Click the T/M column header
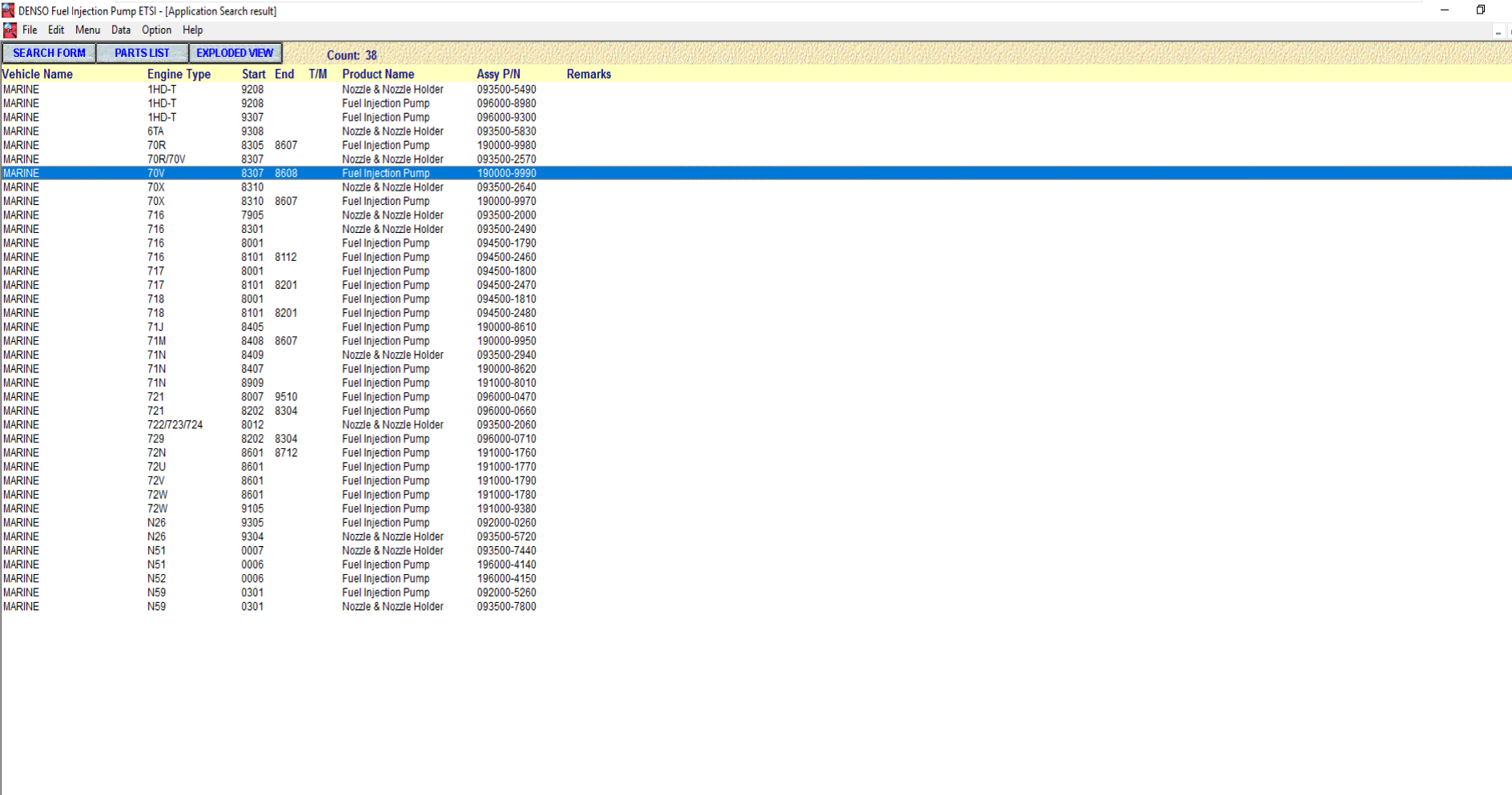Screen dimensions: 1512x795 coord(318,74)
